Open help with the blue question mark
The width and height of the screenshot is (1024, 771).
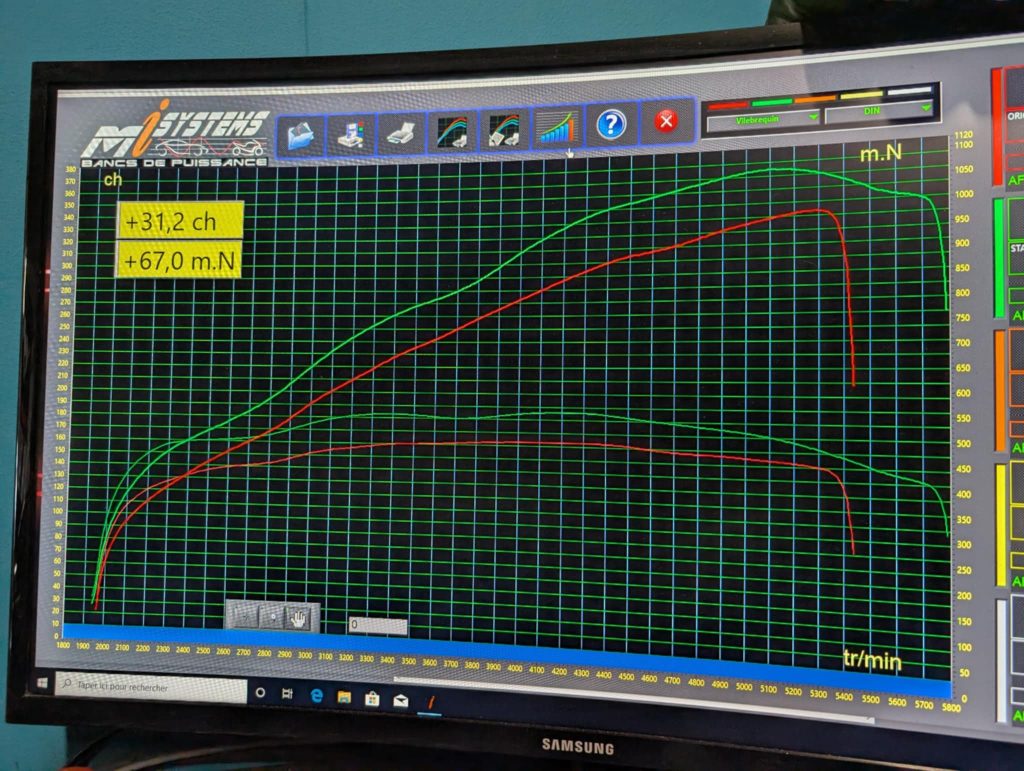611,125
